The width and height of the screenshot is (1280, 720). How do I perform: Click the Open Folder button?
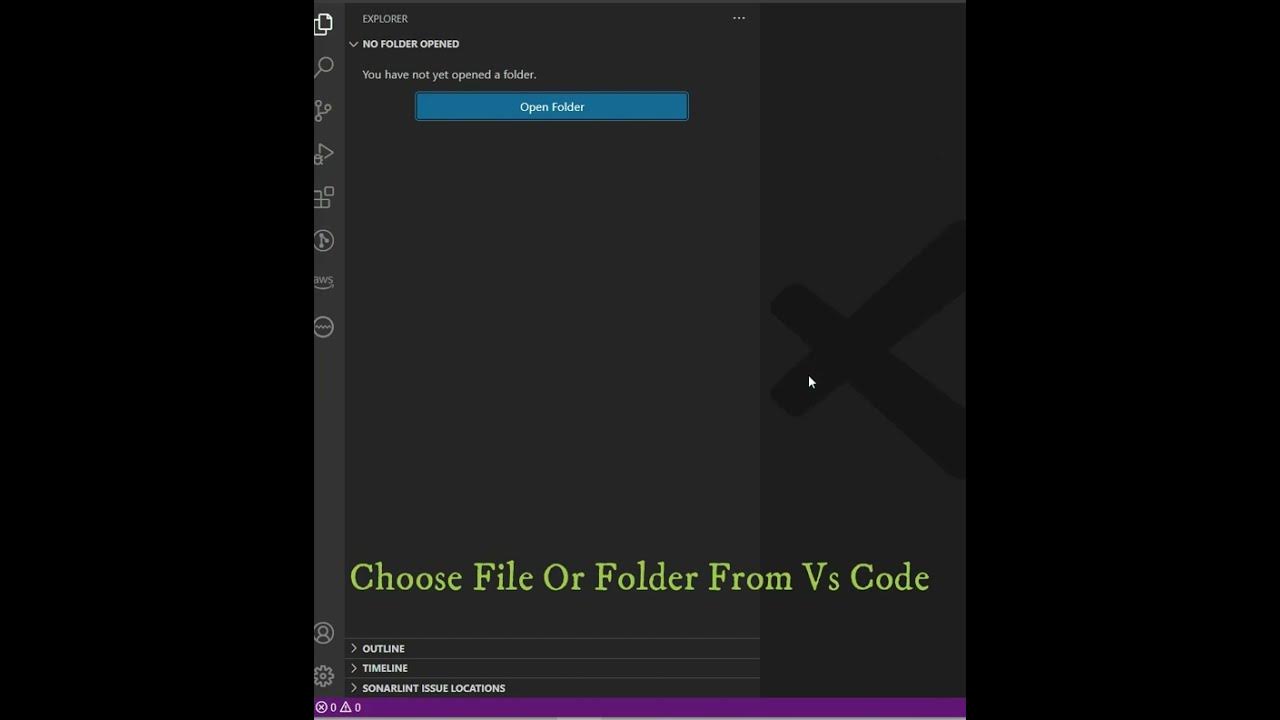(552, 106)
